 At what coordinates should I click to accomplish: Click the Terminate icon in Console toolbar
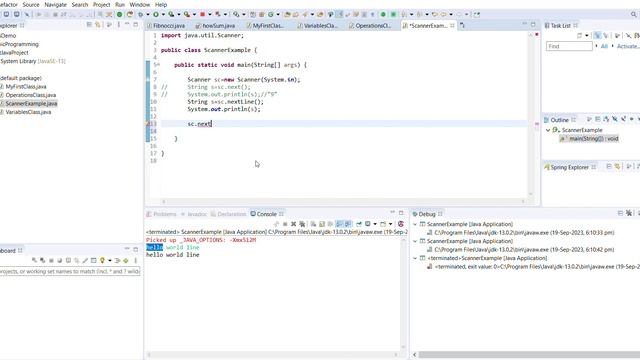[x=285, y=224]
